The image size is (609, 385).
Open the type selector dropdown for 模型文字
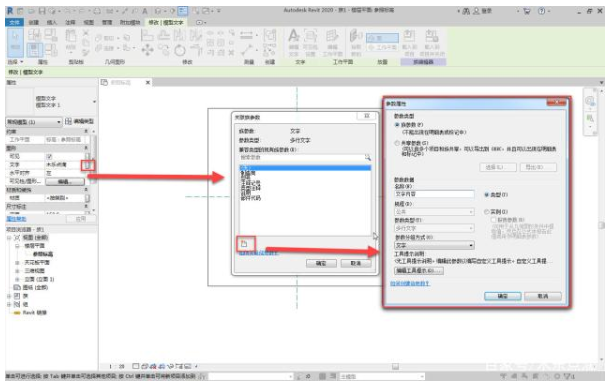[94, 102]
